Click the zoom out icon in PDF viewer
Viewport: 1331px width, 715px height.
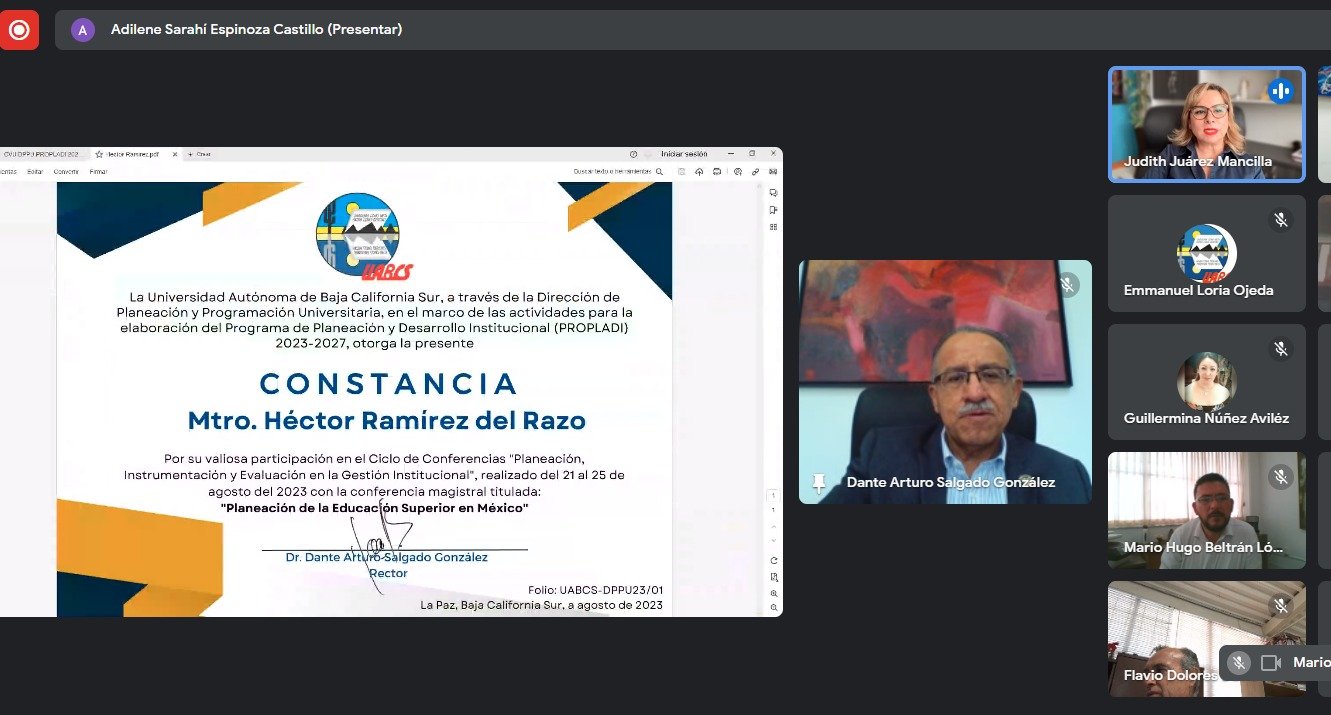coord(773,608)
